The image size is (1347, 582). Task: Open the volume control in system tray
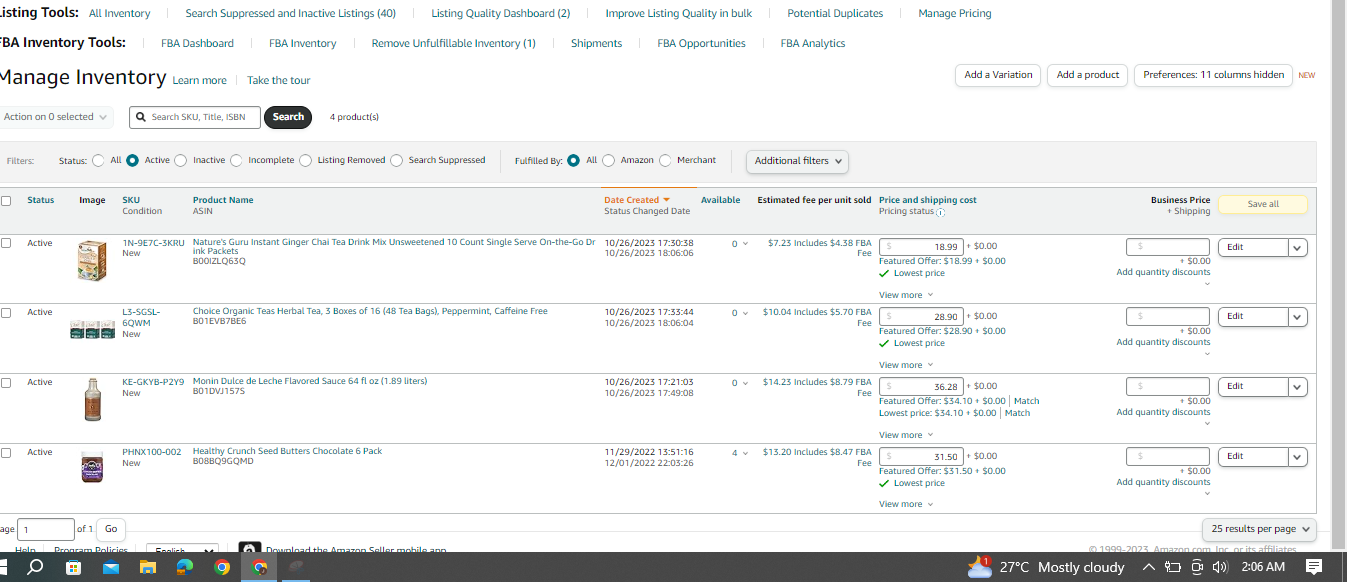pyautogui.click(x=1219, y=567)
